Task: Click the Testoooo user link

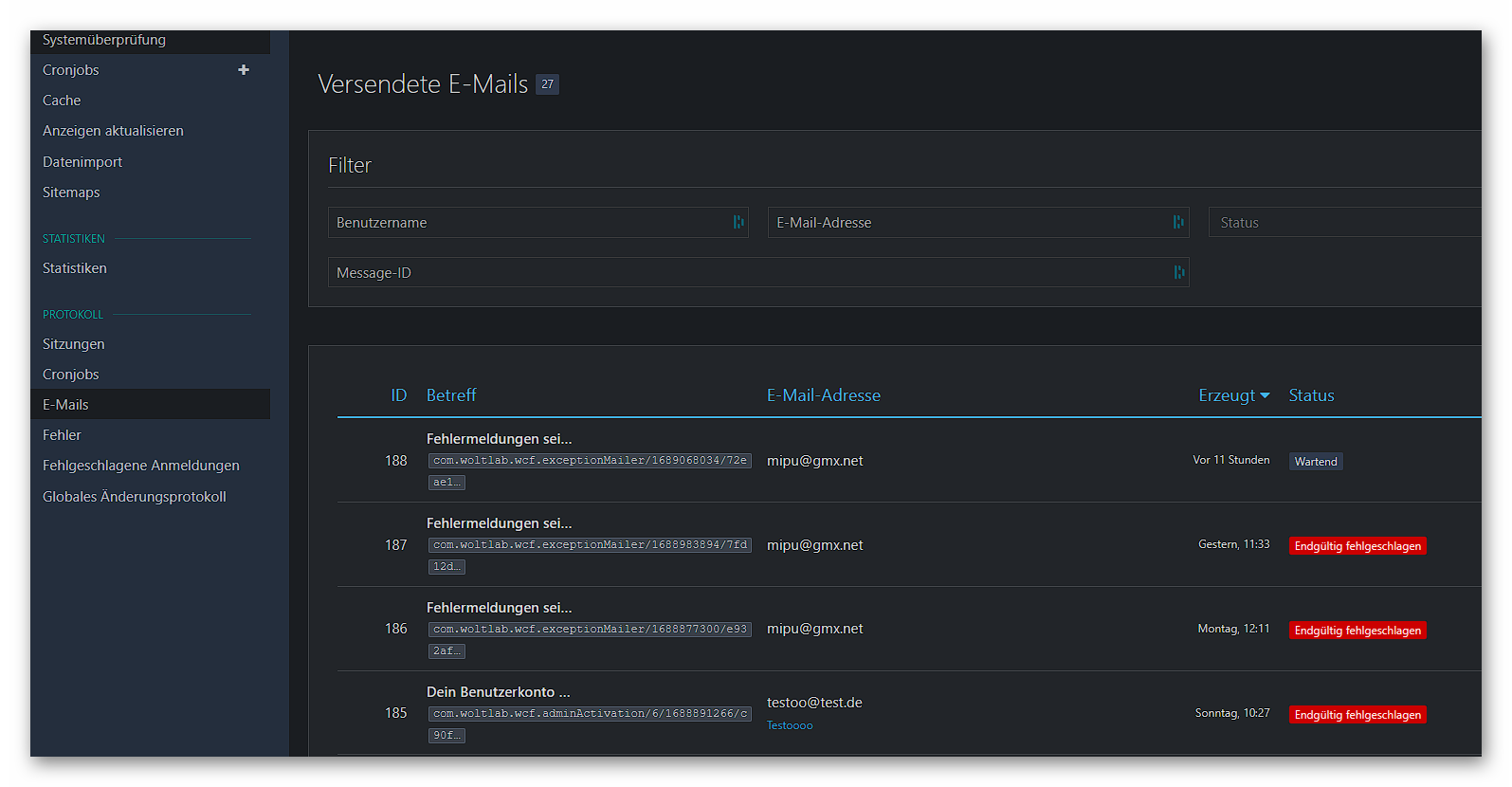Action: point(790,725)
